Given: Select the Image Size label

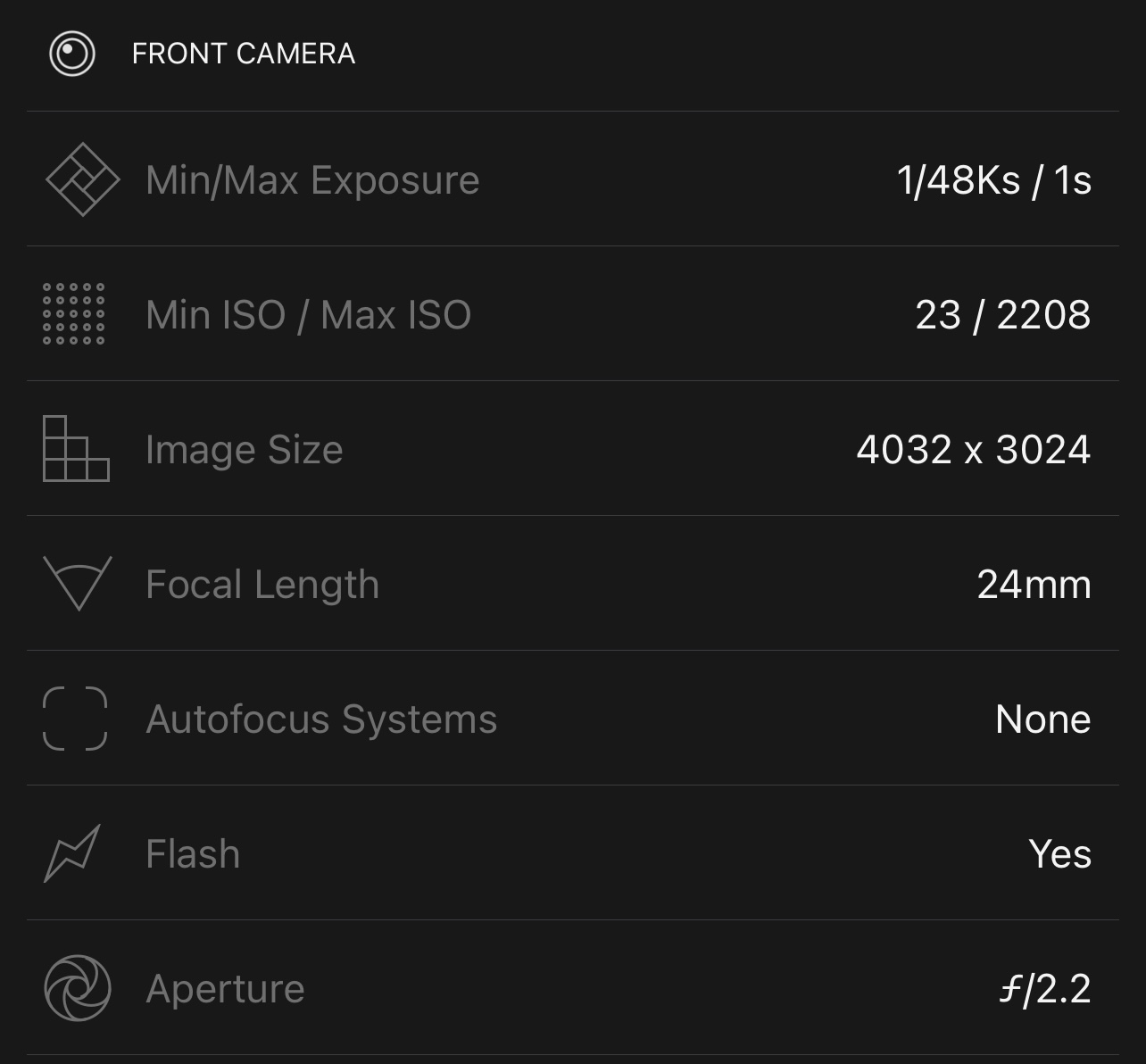Looking at the screenshot, I should tap(244, 450).
